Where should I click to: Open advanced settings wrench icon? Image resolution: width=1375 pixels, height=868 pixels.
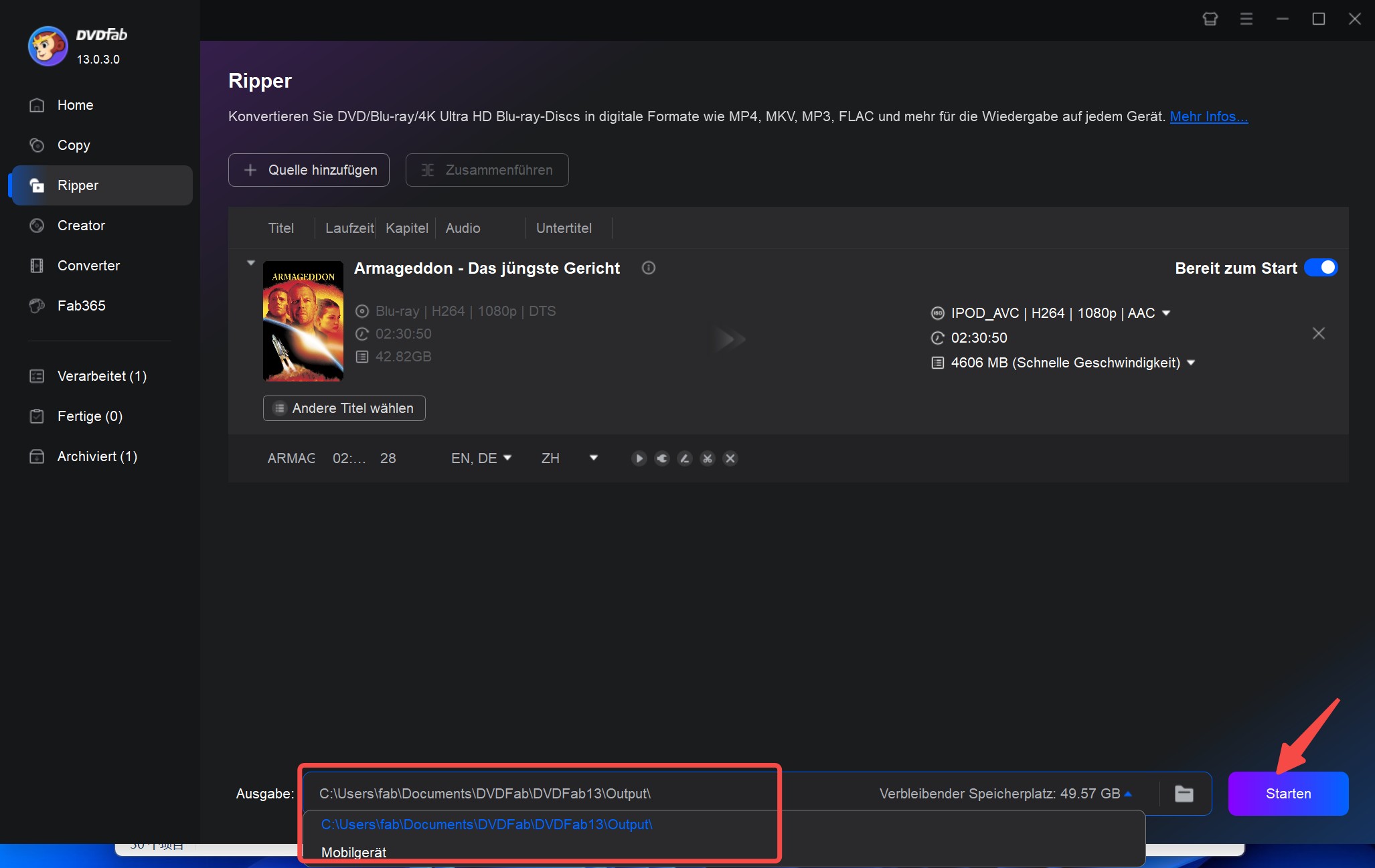662,458
